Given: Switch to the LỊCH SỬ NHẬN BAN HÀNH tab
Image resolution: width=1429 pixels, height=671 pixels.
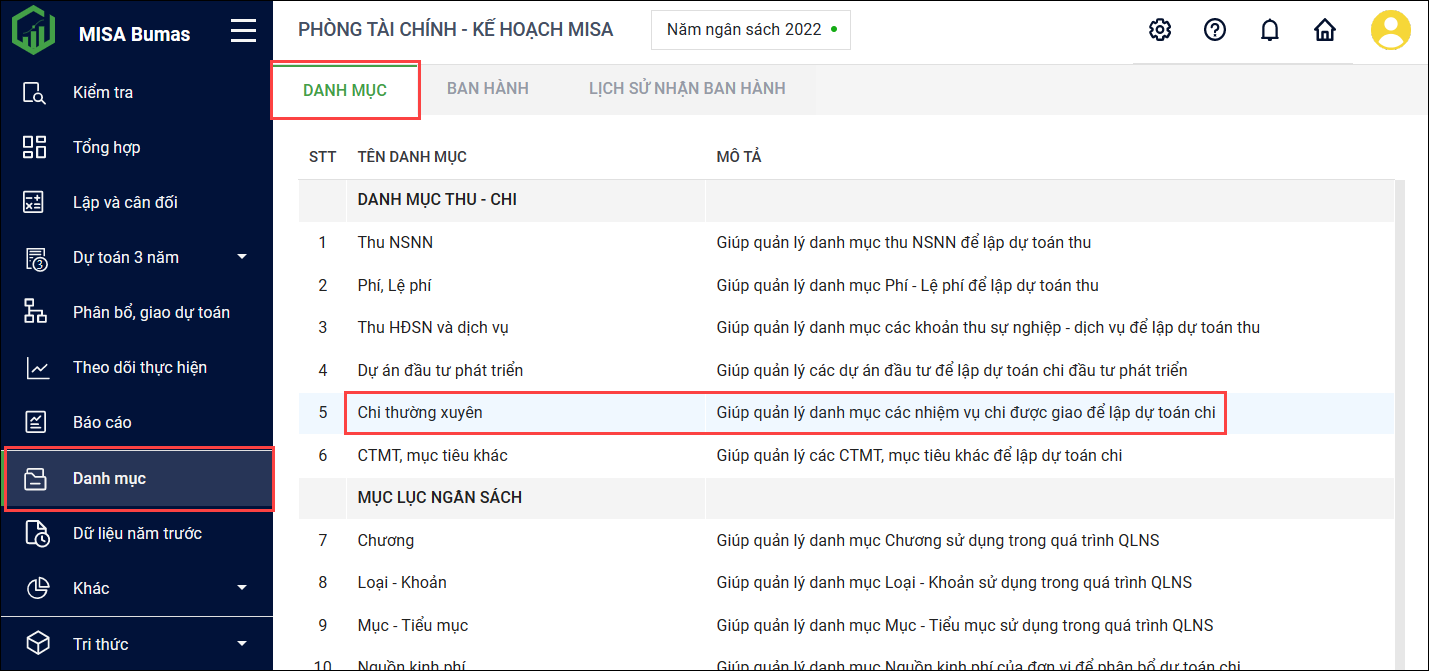Looking at the screenshot, I should 686,89.
